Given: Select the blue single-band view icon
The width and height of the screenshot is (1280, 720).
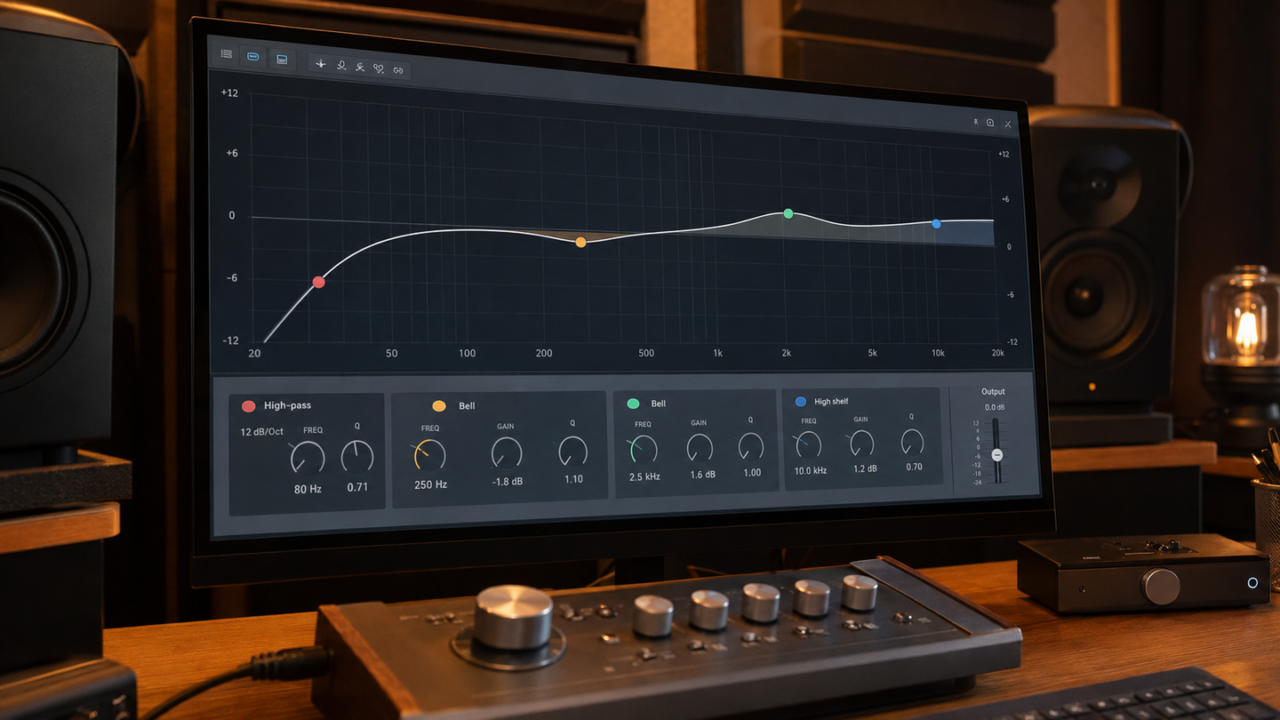Looking at the screenshot, I should pos(253,57).
